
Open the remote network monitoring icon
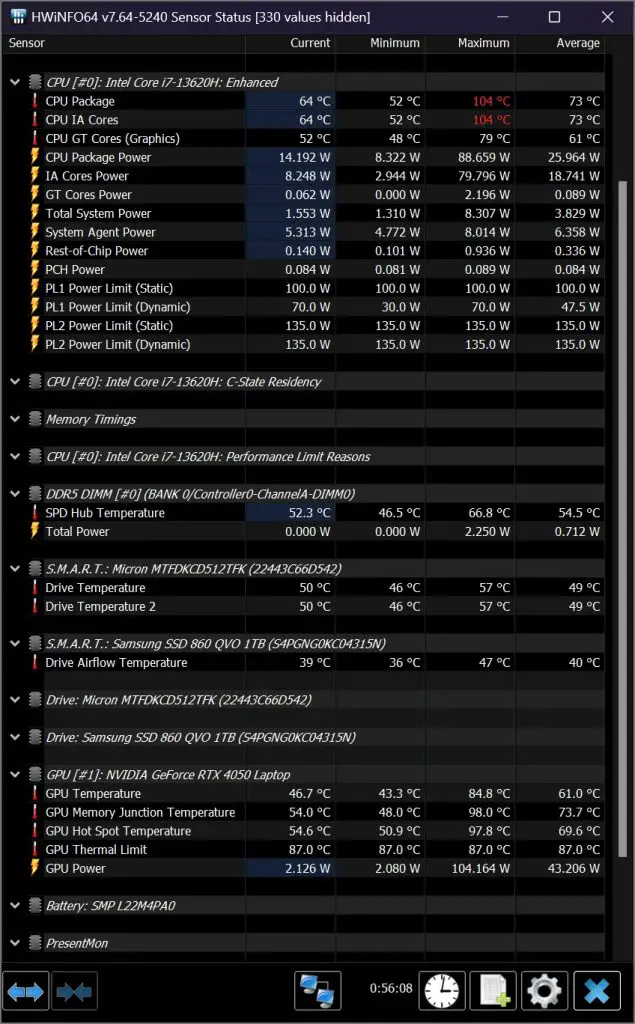318,991
